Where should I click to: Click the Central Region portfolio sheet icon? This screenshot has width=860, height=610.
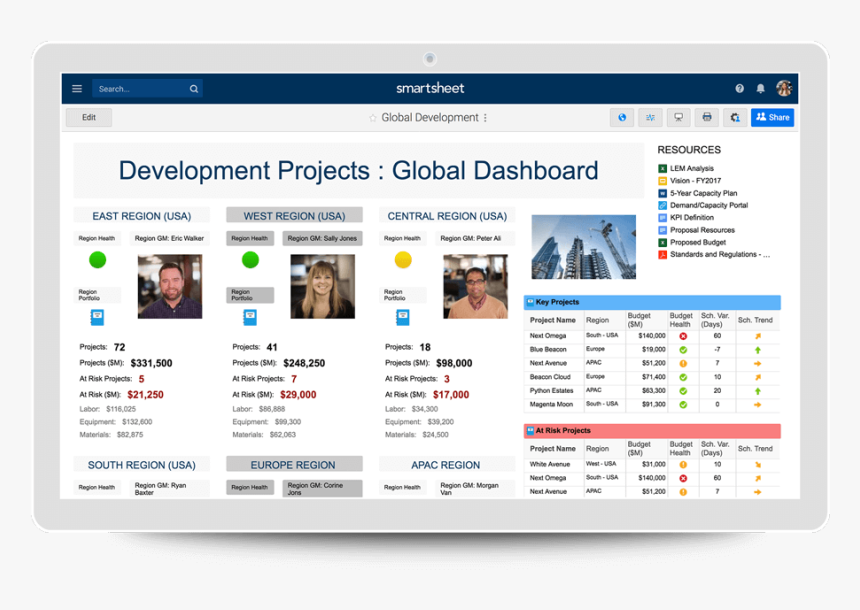click(403, 318)
